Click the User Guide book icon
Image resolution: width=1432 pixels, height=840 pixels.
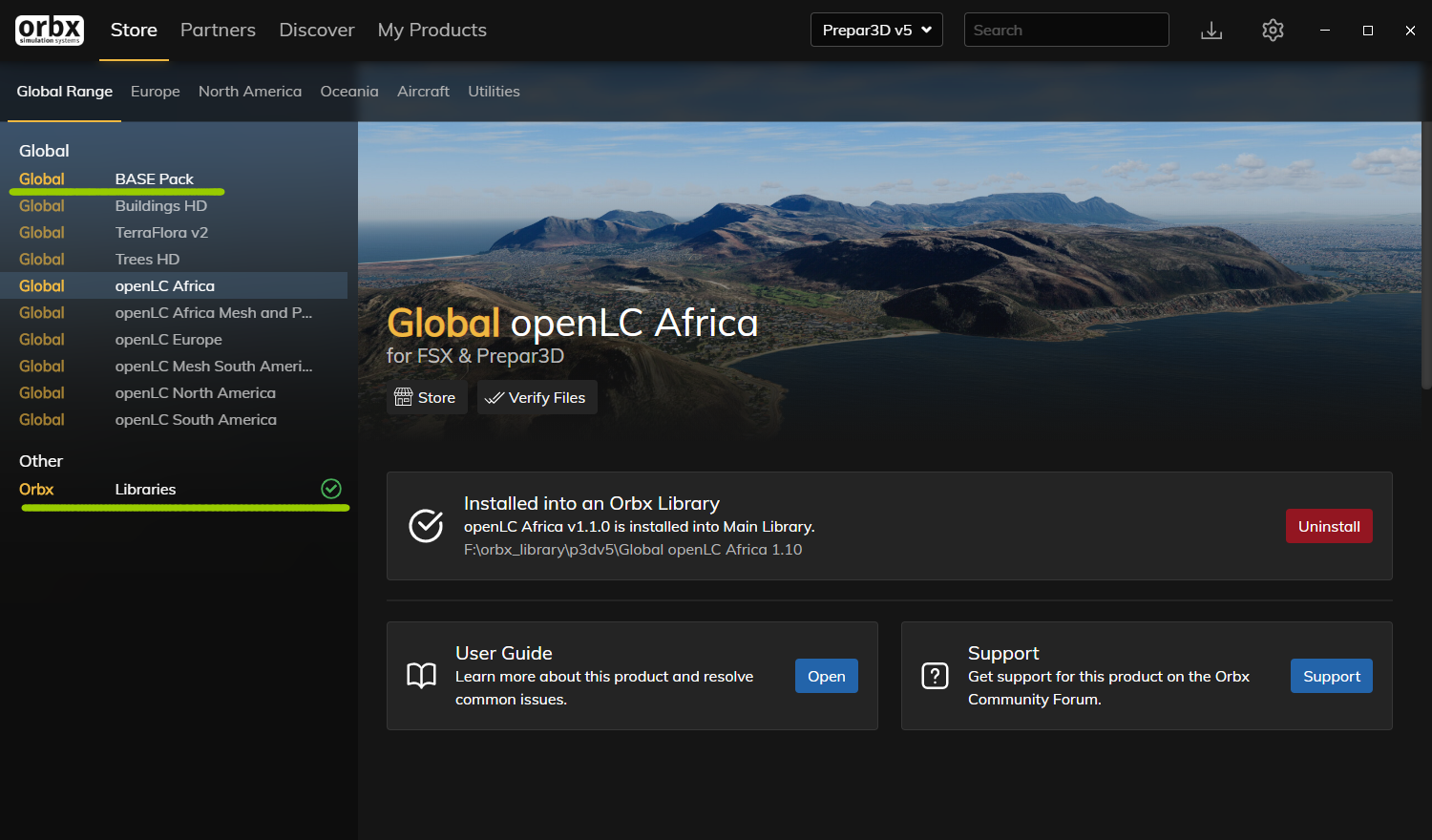(x=421, y=676)
